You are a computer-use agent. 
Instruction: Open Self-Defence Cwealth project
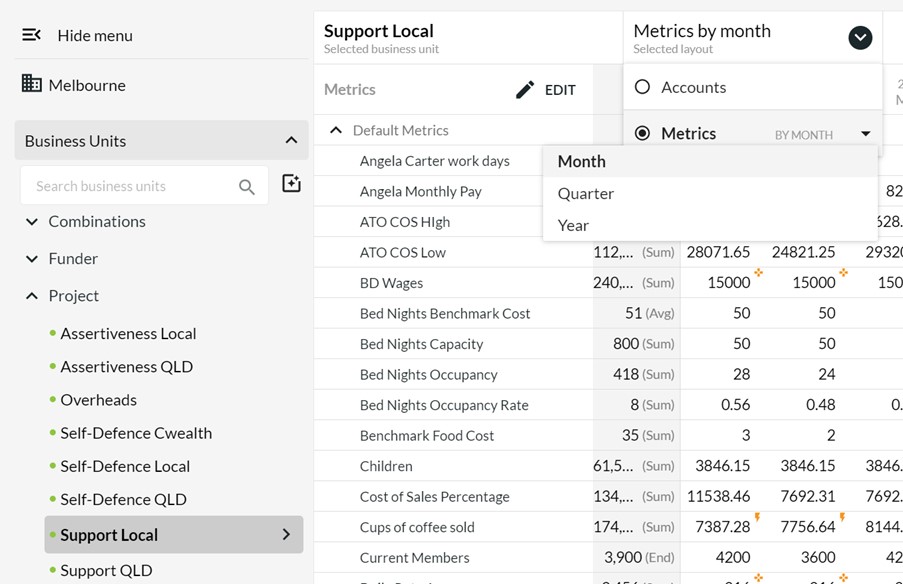coord(136,433)
